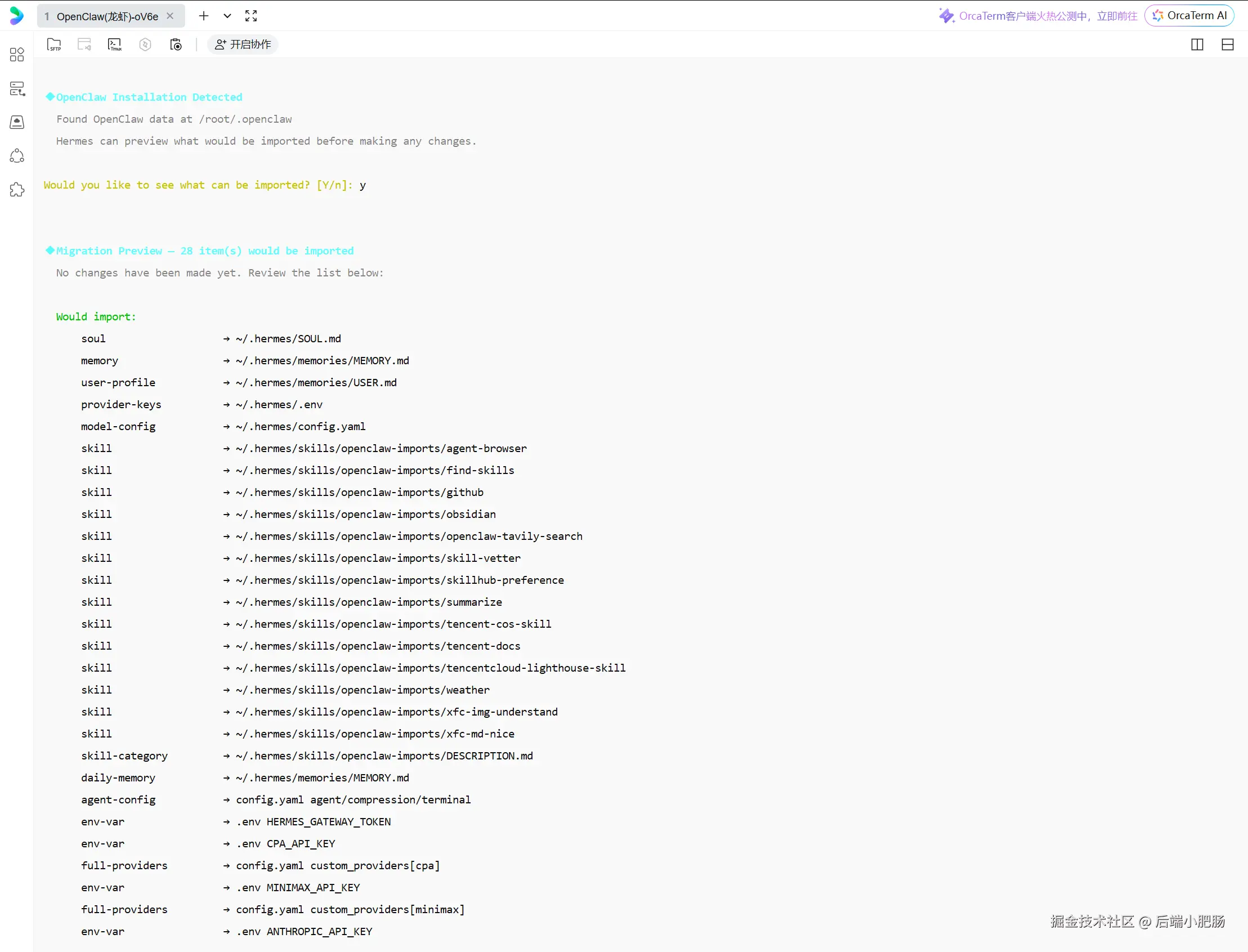The width and height of the screenshot is (1248, 952).
Task: Add a new terminal tab
Action: (x=203, y=16)
